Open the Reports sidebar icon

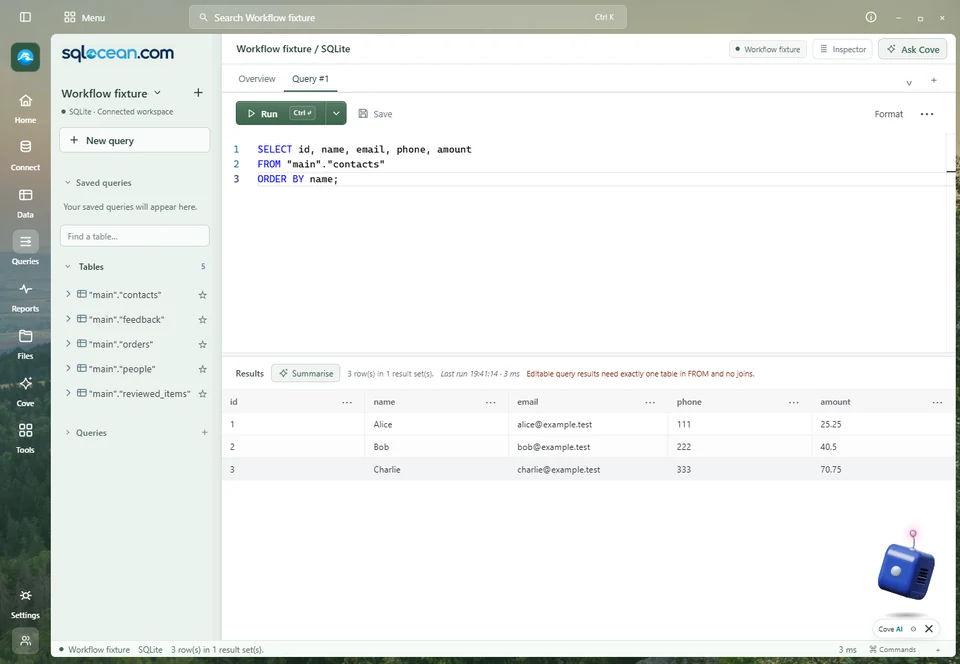(25, 297)
